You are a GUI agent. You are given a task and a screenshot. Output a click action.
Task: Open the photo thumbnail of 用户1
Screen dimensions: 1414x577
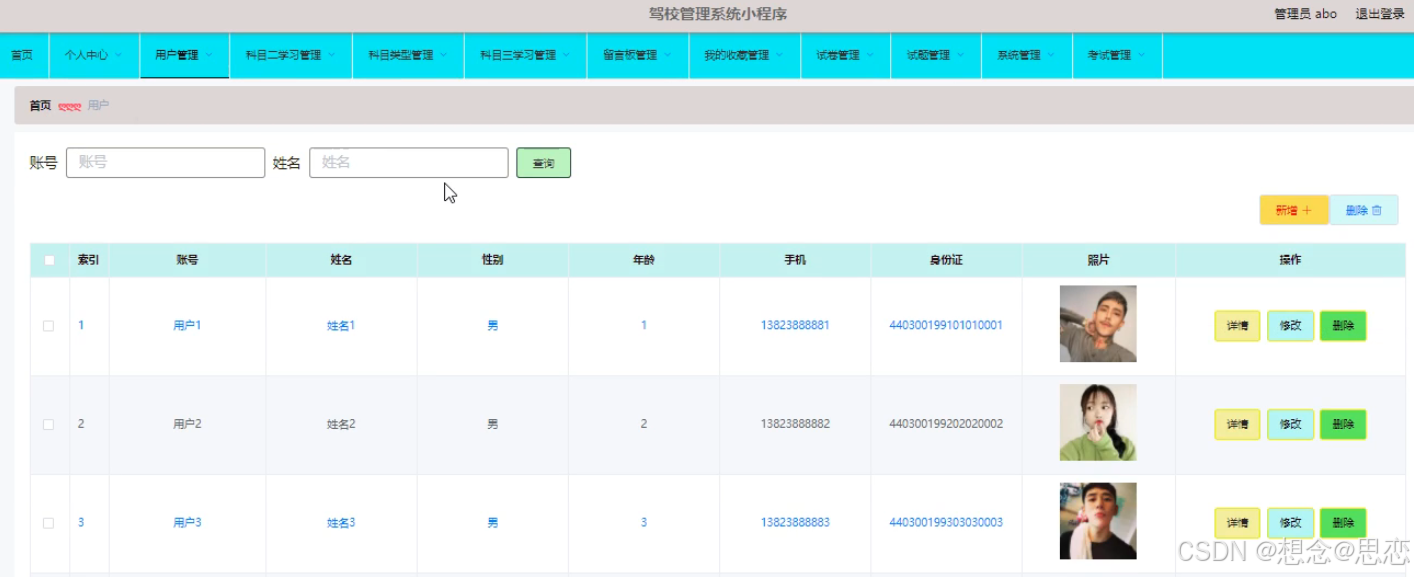(1098, 324)
